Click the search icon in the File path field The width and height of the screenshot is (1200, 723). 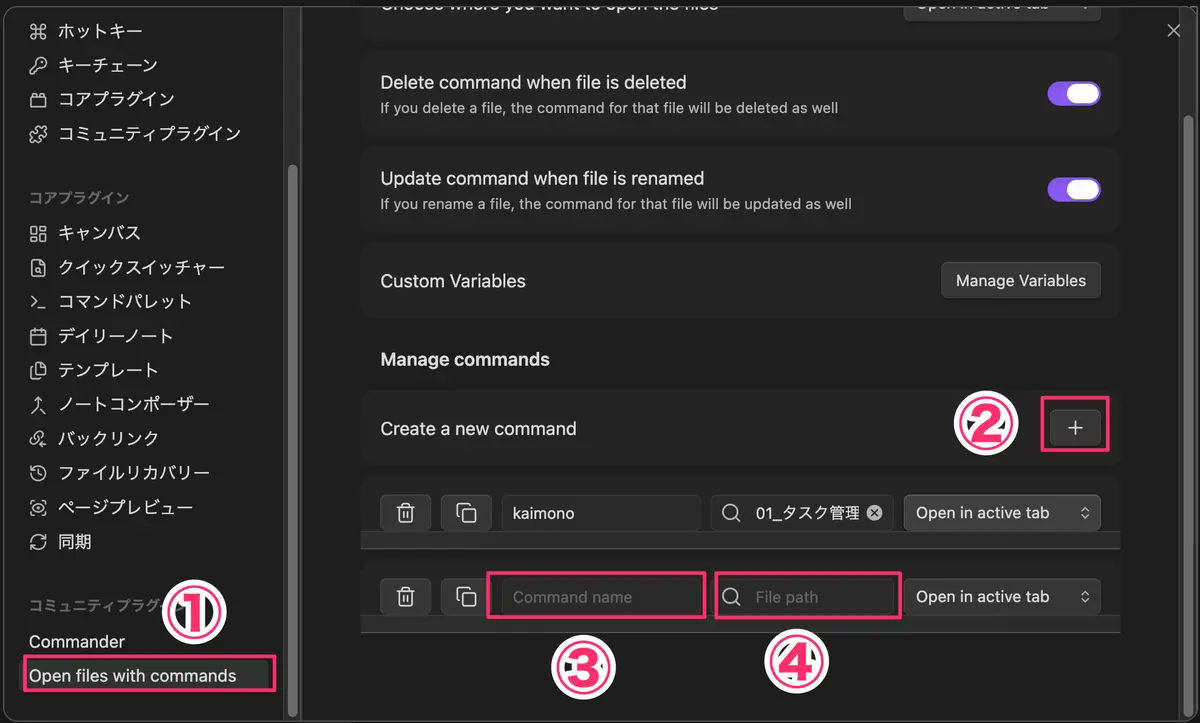(732, 597)
